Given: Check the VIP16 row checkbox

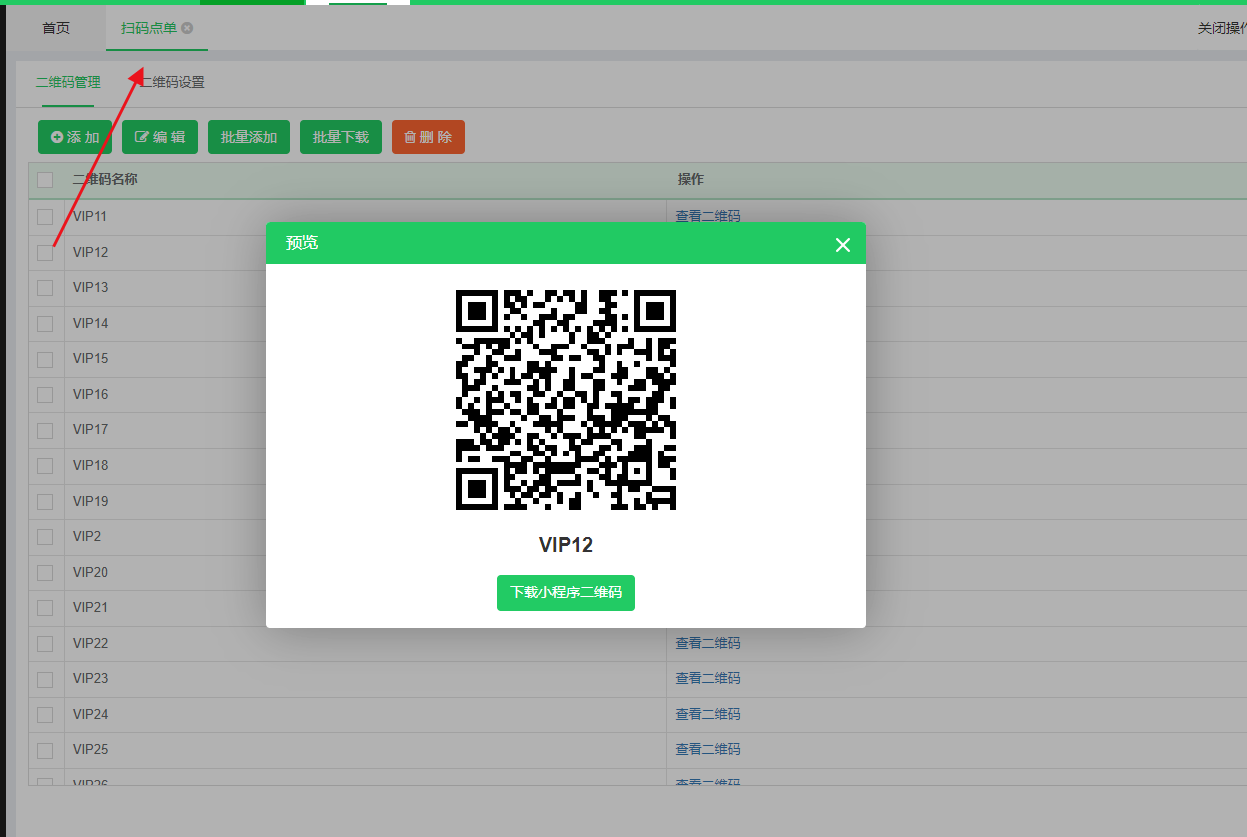Looking at the screenshot, I should tap(45, 394).
